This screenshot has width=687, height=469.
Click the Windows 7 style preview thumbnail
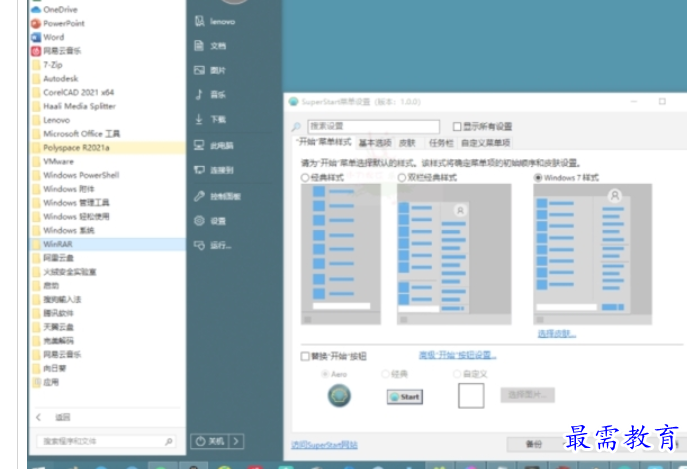point(592,254)
